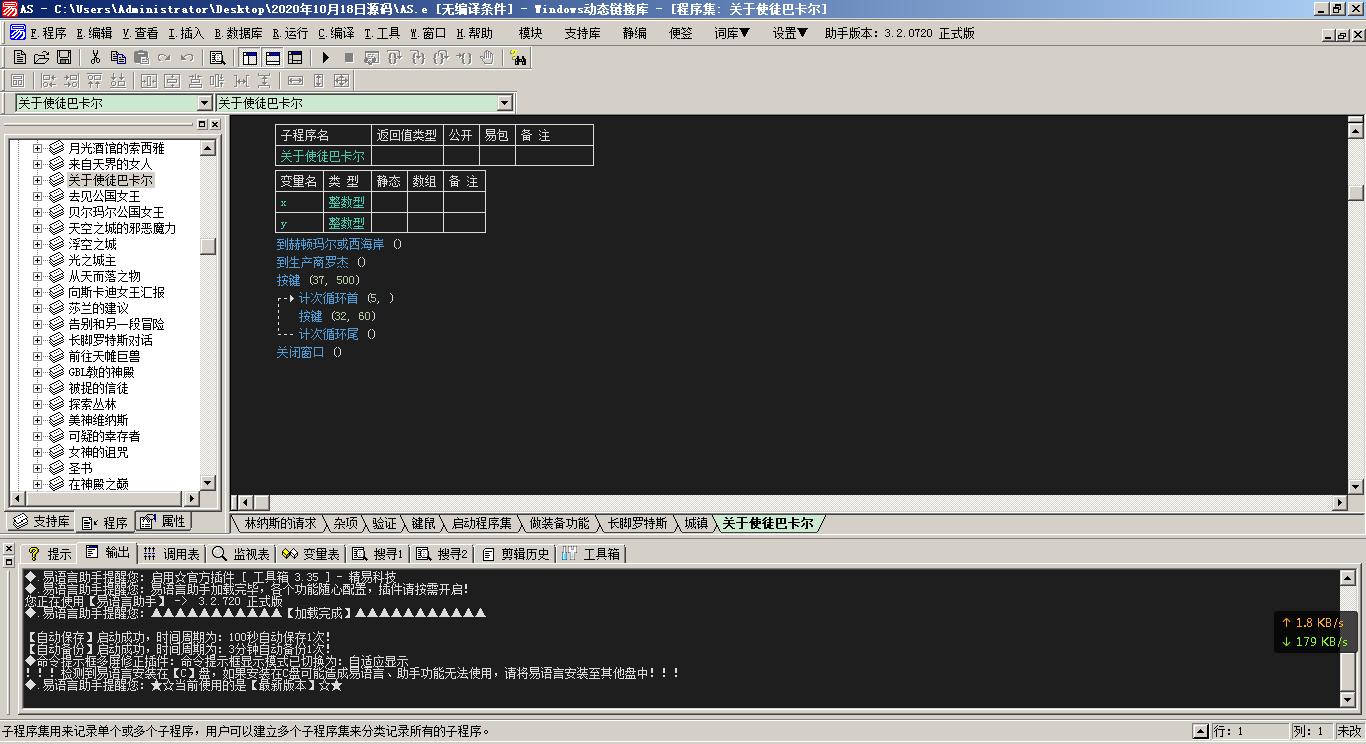The image size is (1366, 744).
Task: Open the 设置▼ dropdown menu
Action: 790,33
